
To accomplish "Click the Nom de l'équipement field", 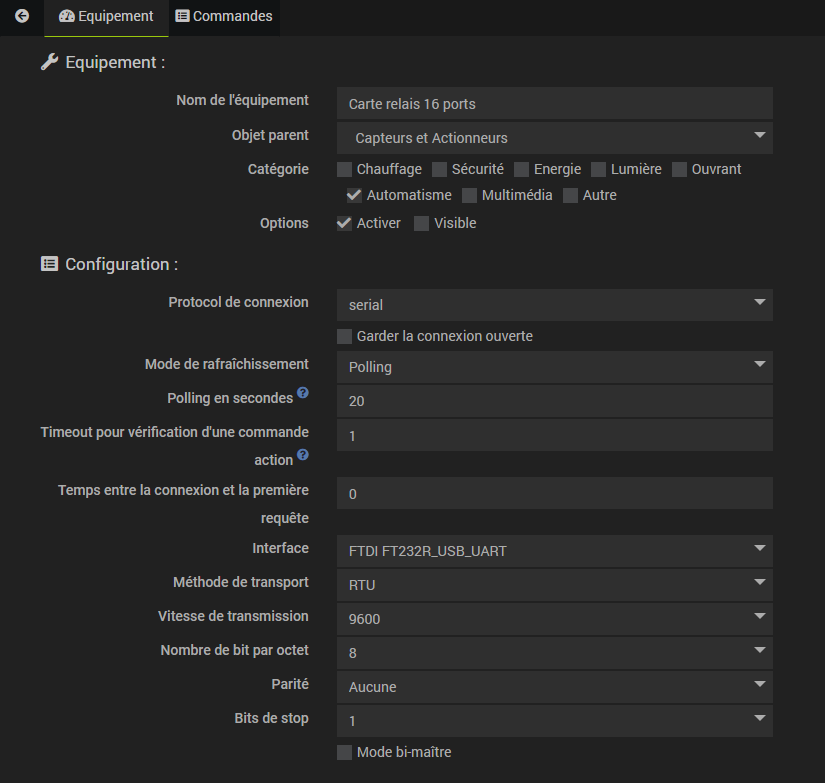I will tap(554, 104).
